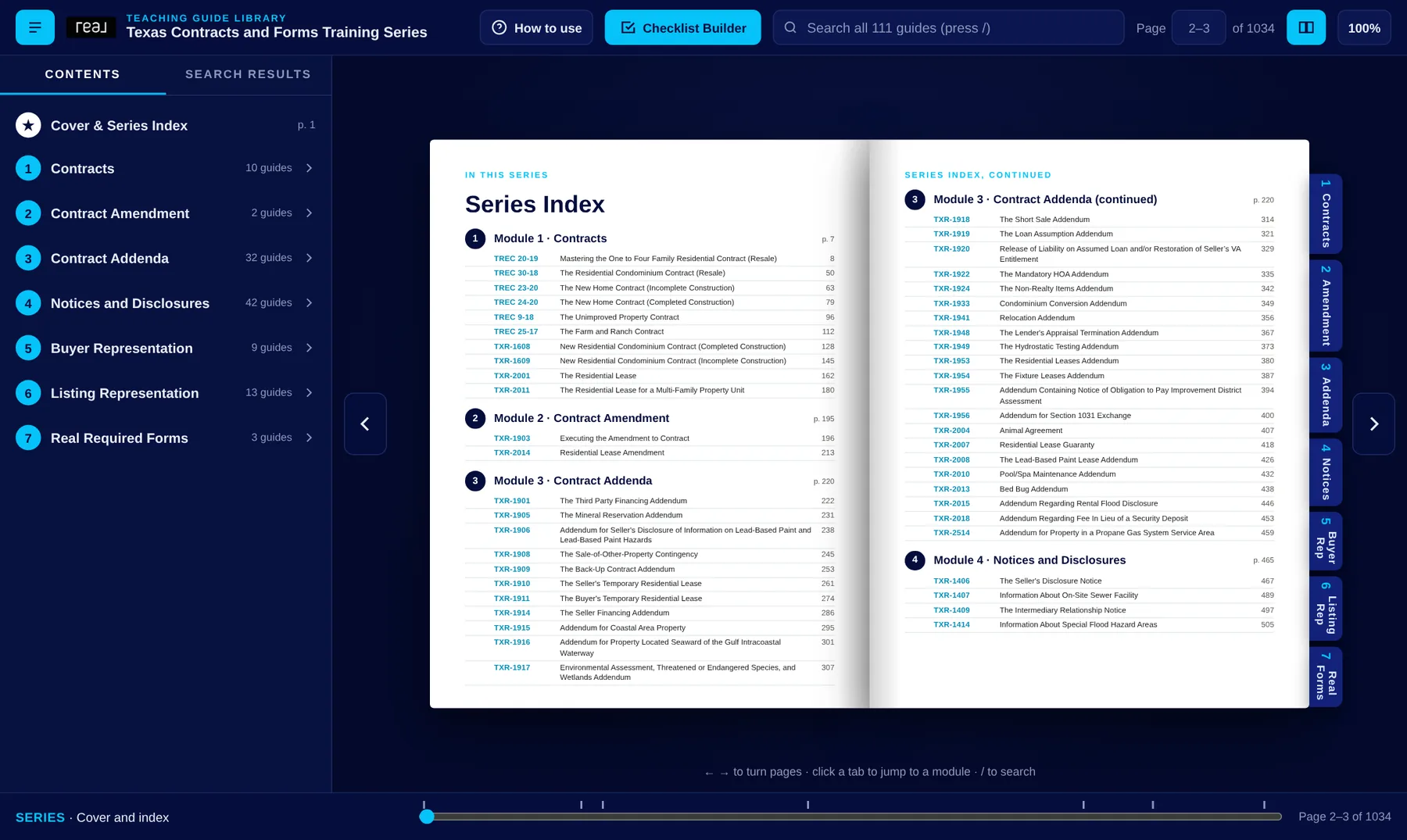Open the Checklist Builder
This screenshot has width=1407, height=840.
[682, 27]
